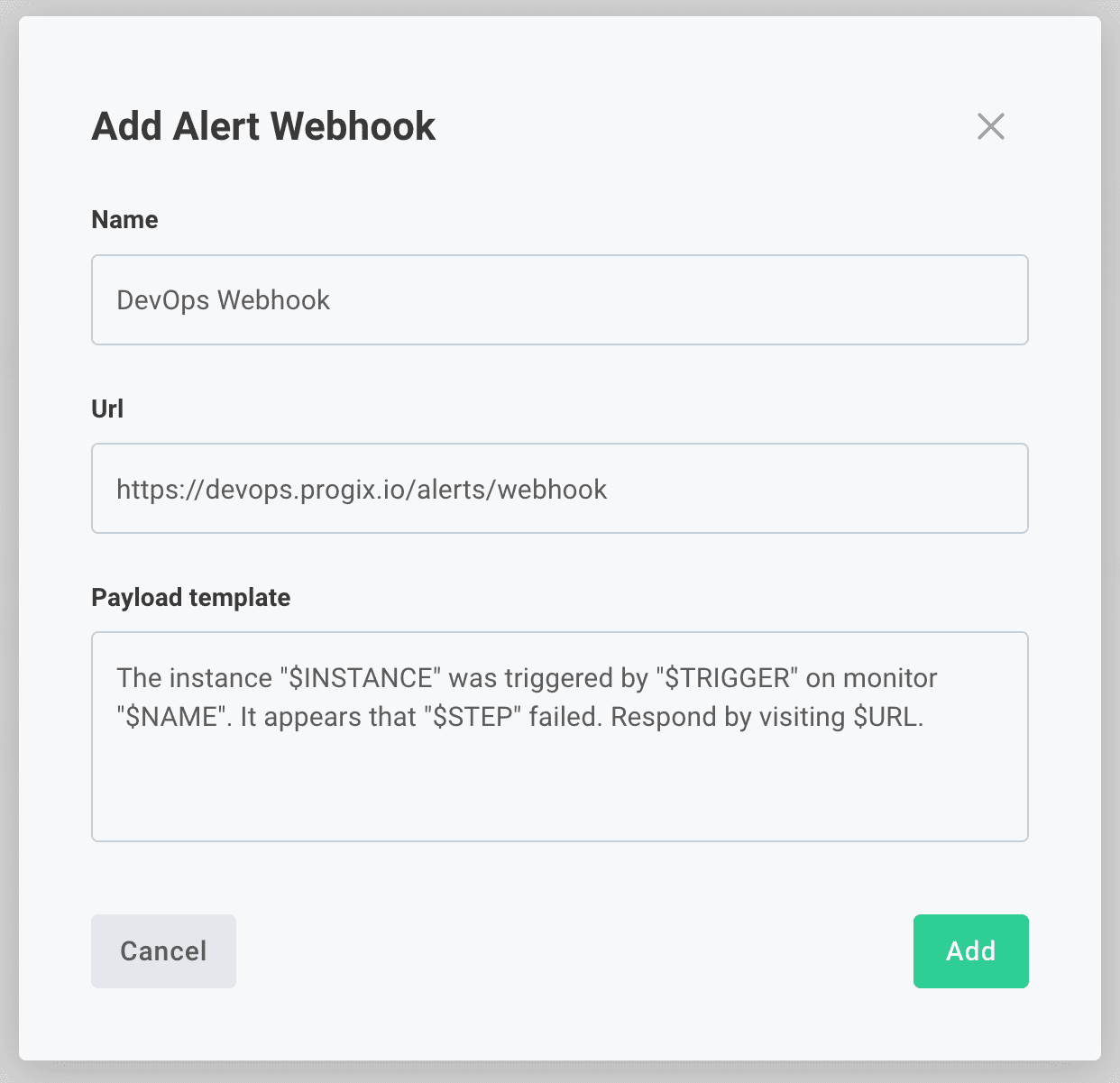Place cursor in the Payload template textarea
This screenshot has height=1083, width=1120.
pos(559,735)
